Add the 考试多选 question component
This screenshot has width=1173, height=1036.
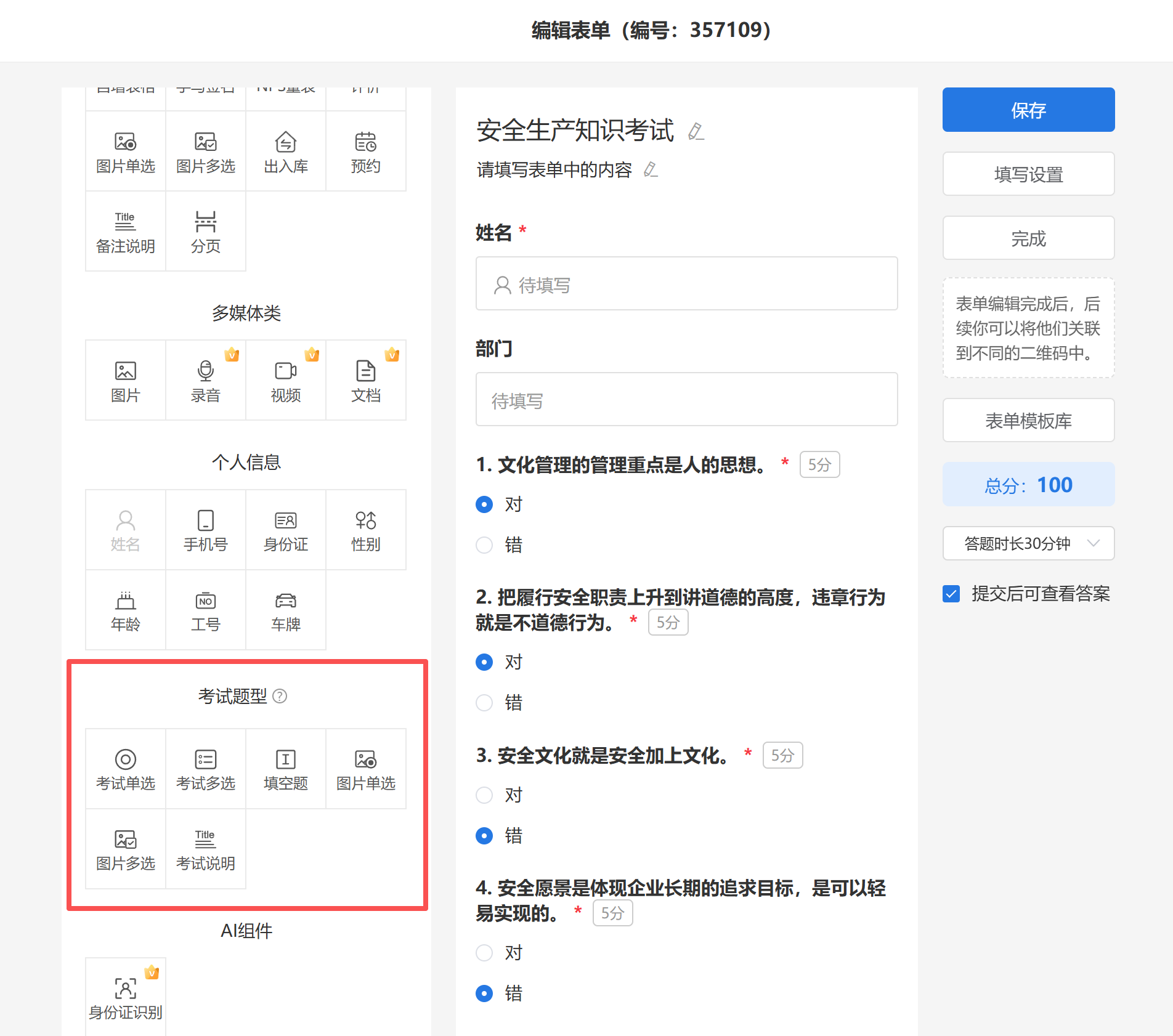click(206, 769)
